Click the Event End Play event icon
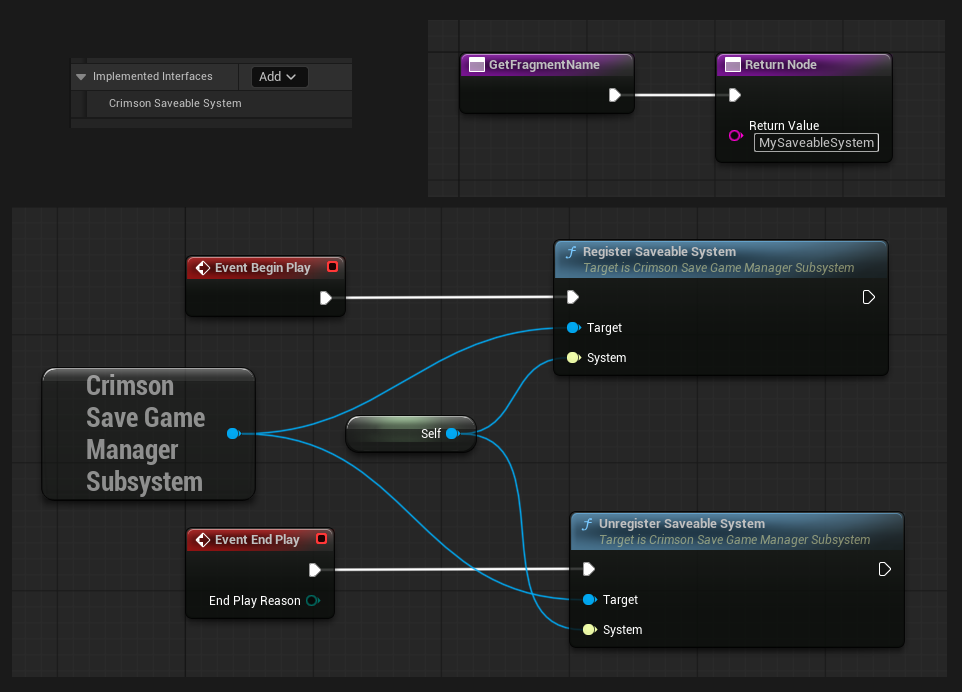 point(203,540)
